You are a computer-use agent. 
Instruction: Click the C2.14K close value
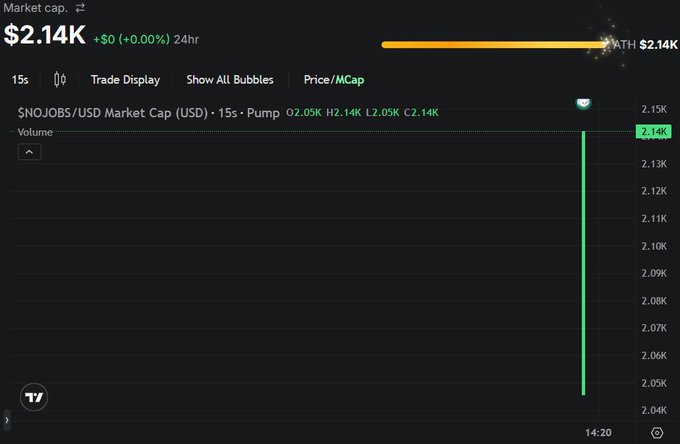[421, 113]
